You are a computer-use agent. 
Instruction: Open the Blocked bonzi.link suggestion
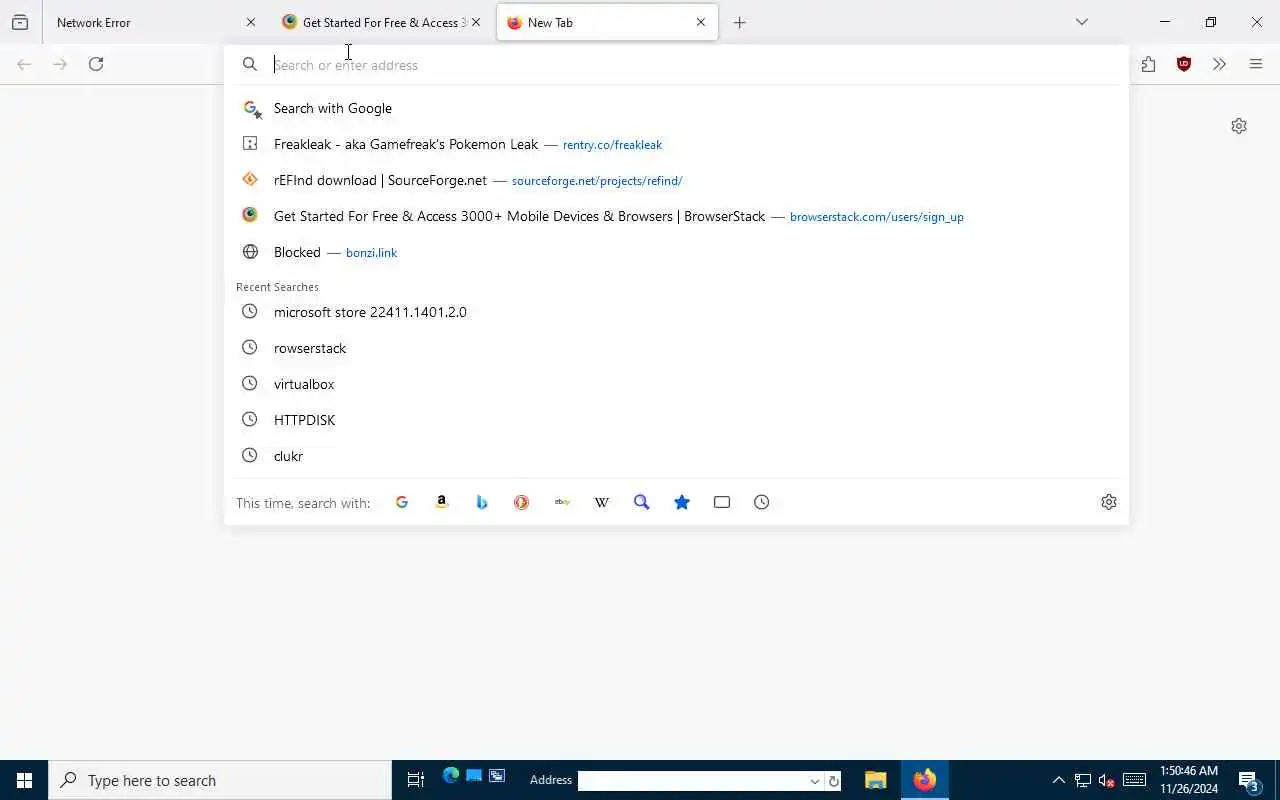click(x=676, y=252)
